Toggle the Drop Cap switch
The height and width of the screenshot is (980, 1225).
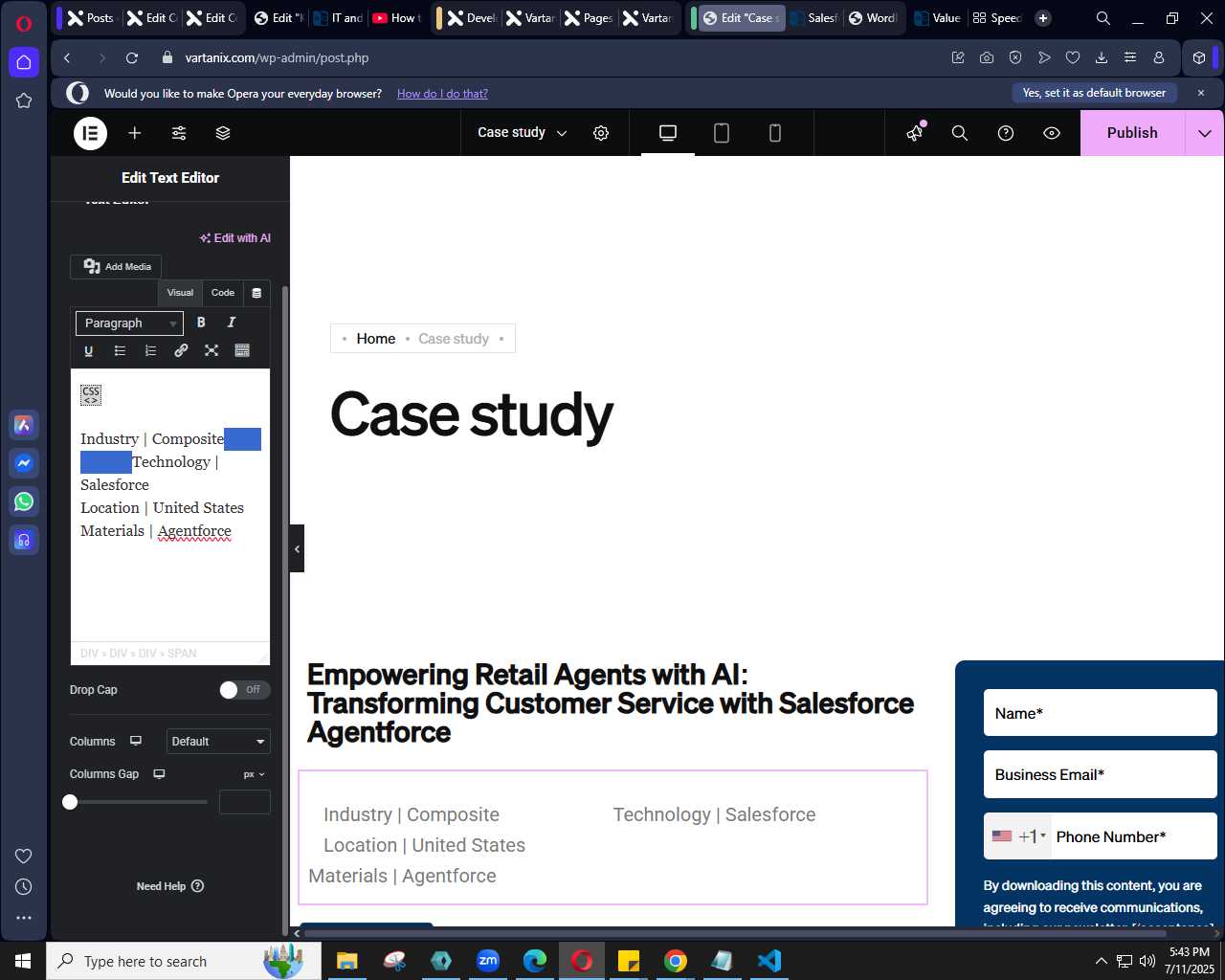[x=244, y=690]
